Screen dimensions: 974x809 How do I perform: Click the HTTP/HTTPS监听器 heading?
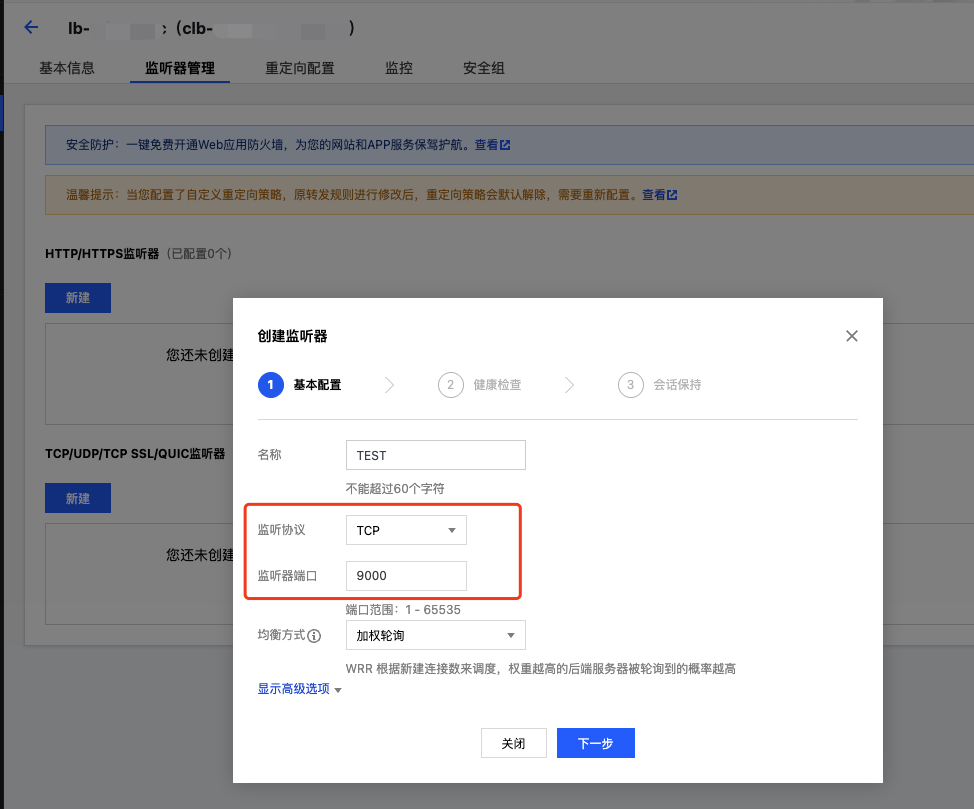[x=102, y=254]
